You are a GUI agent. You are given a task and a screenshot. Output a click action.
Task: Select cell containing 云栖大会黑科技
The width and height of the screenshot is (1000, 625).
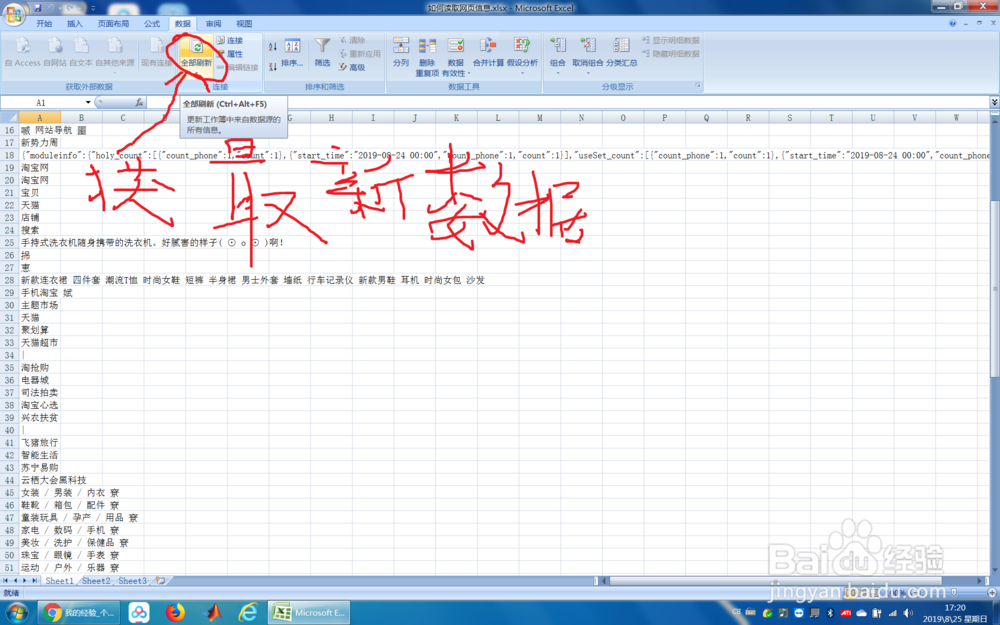click(54, 480)
